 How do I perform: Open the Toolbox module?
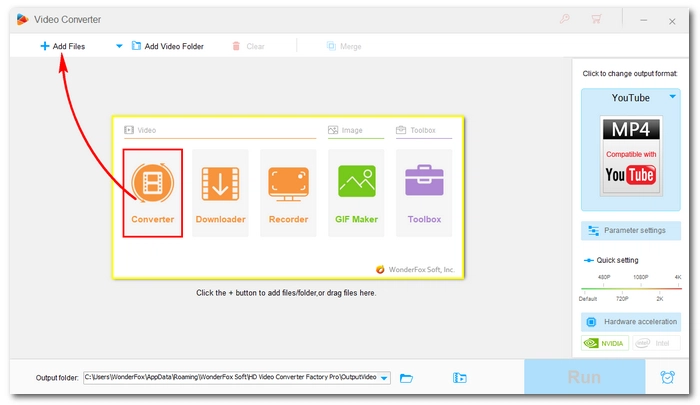424,193
